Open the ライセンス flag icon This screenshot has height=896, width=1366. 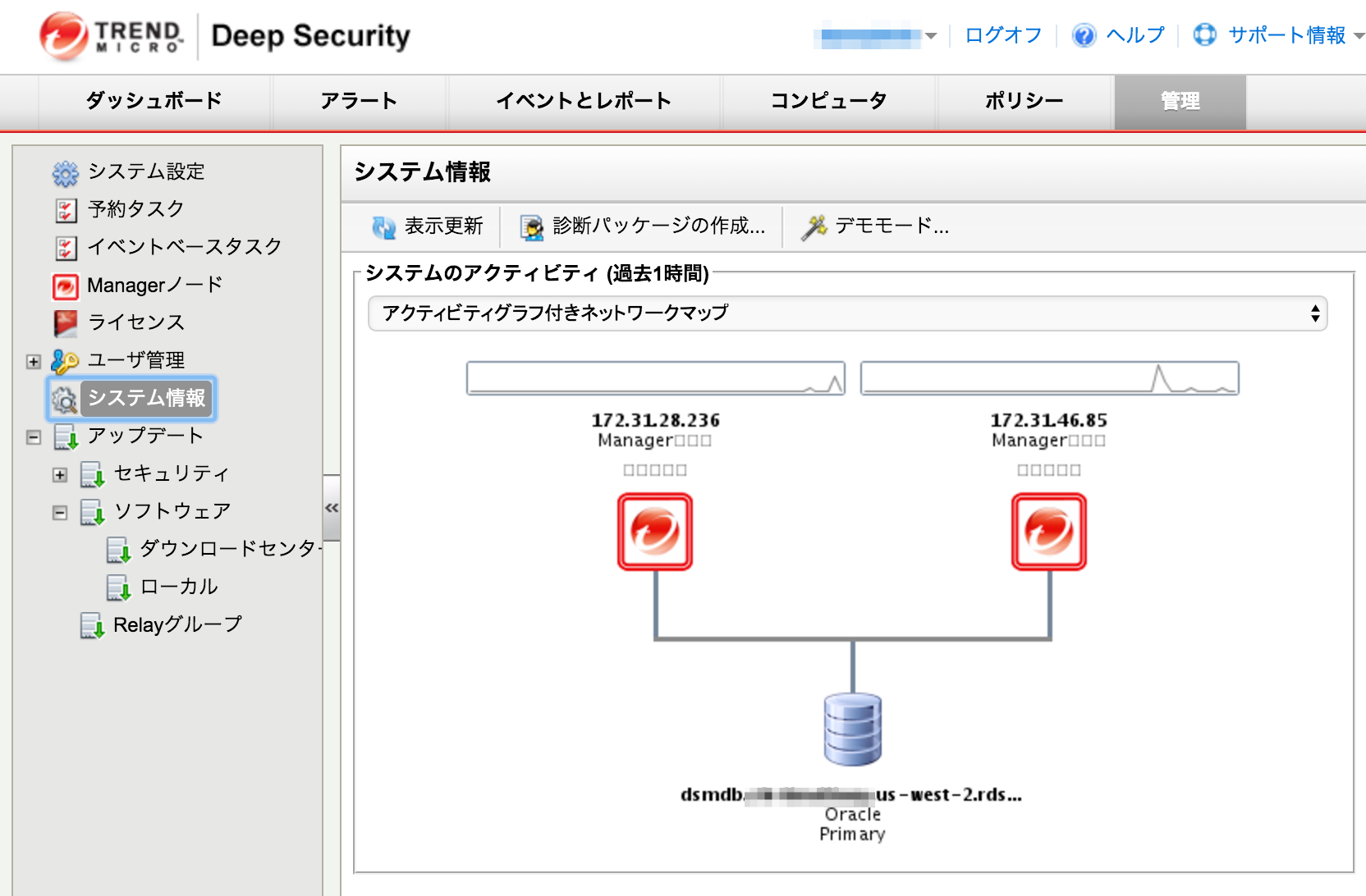coord(64,322)
